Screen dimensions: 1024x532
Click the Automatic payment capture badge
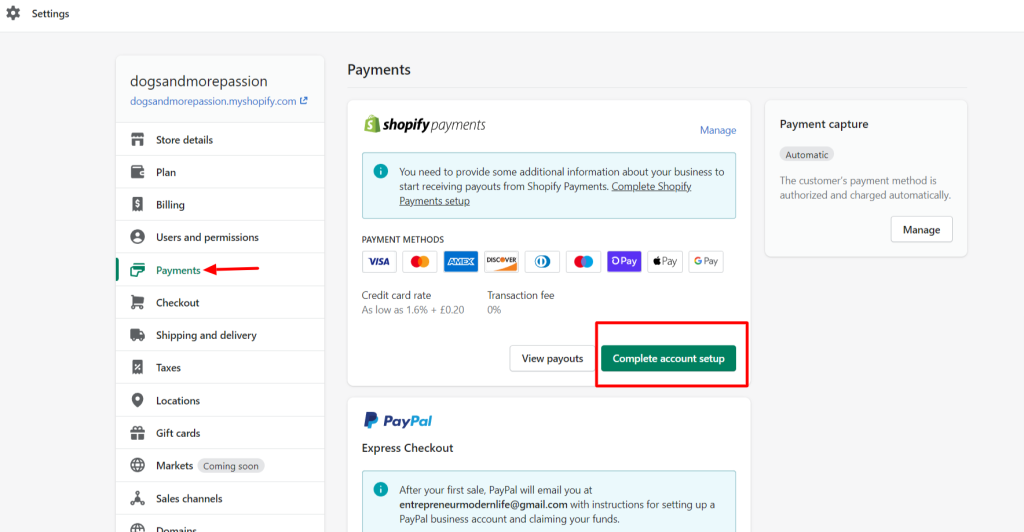pos(807,155)
